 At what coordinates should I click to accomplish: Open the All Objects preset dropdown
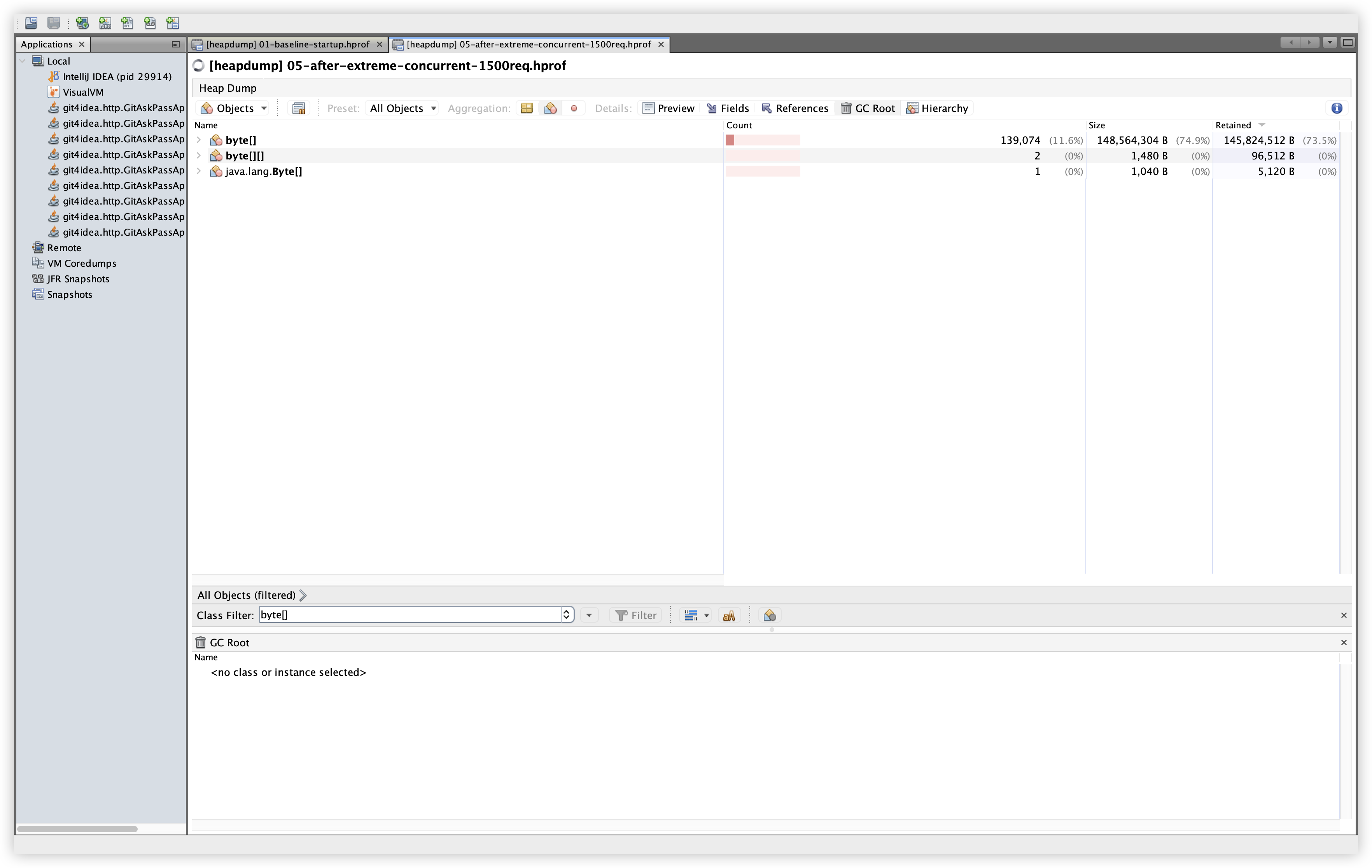402,108
